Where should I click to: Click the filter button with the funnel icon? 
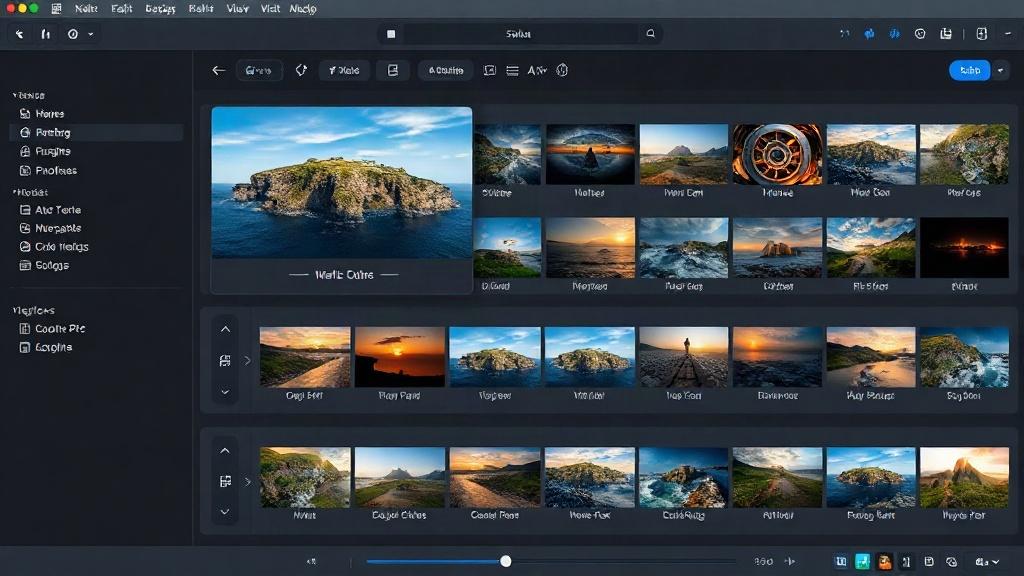pos(344,71)
